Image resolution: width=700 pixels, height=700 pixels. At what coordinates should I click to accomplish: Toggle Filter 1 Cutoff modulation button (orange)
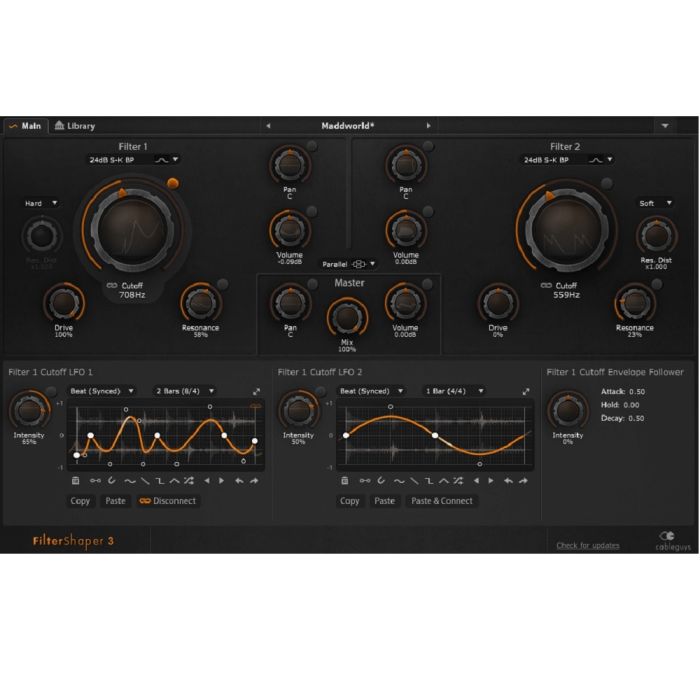[x=173, y=183]
